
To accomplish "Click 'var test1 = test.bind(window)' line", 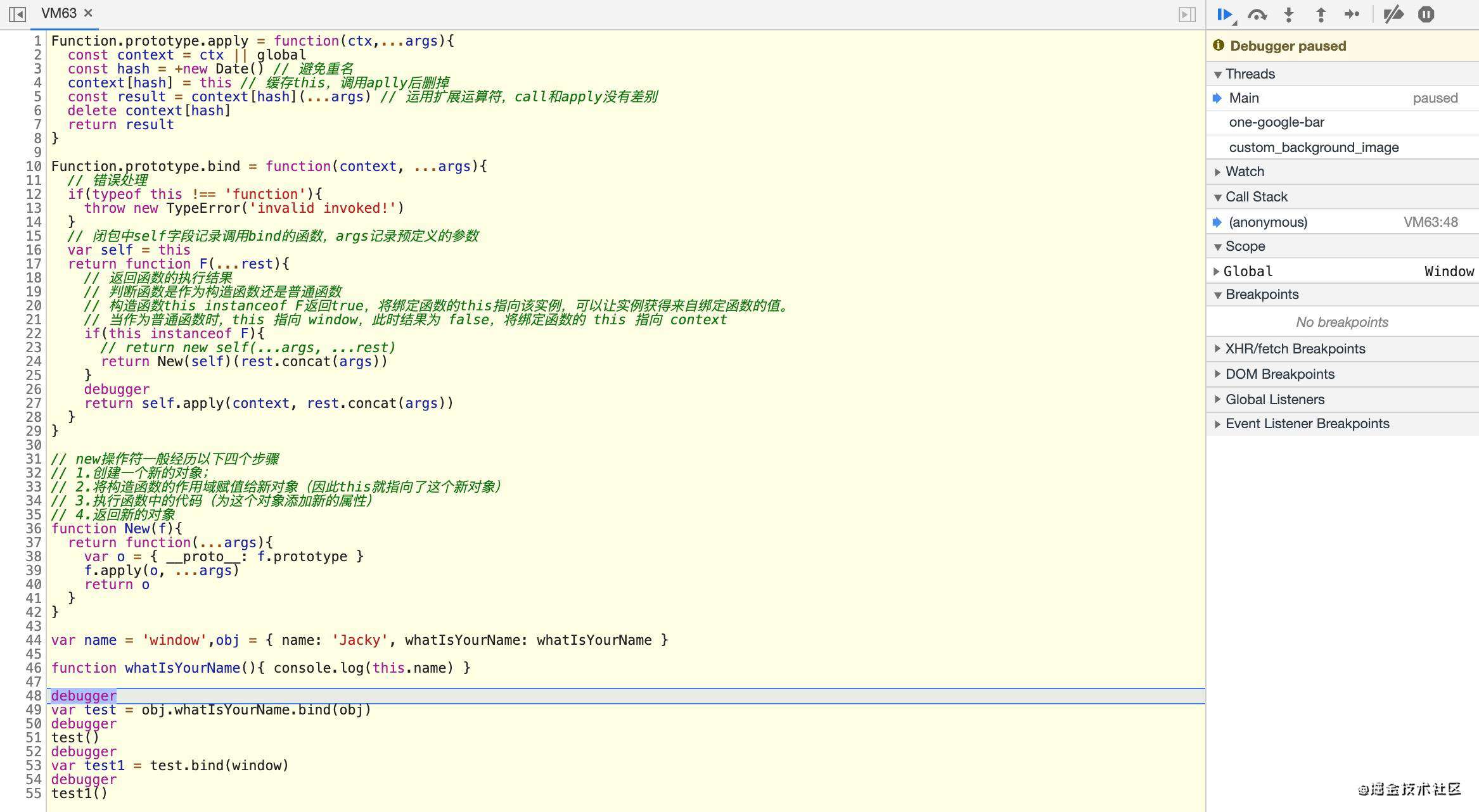I will (x=170, y=765).
